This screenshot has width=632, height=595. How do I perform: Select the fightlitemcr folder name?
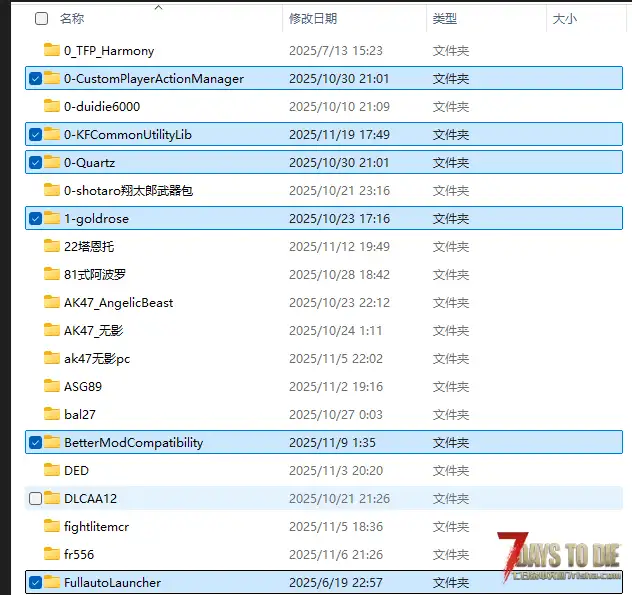[97, 526]
